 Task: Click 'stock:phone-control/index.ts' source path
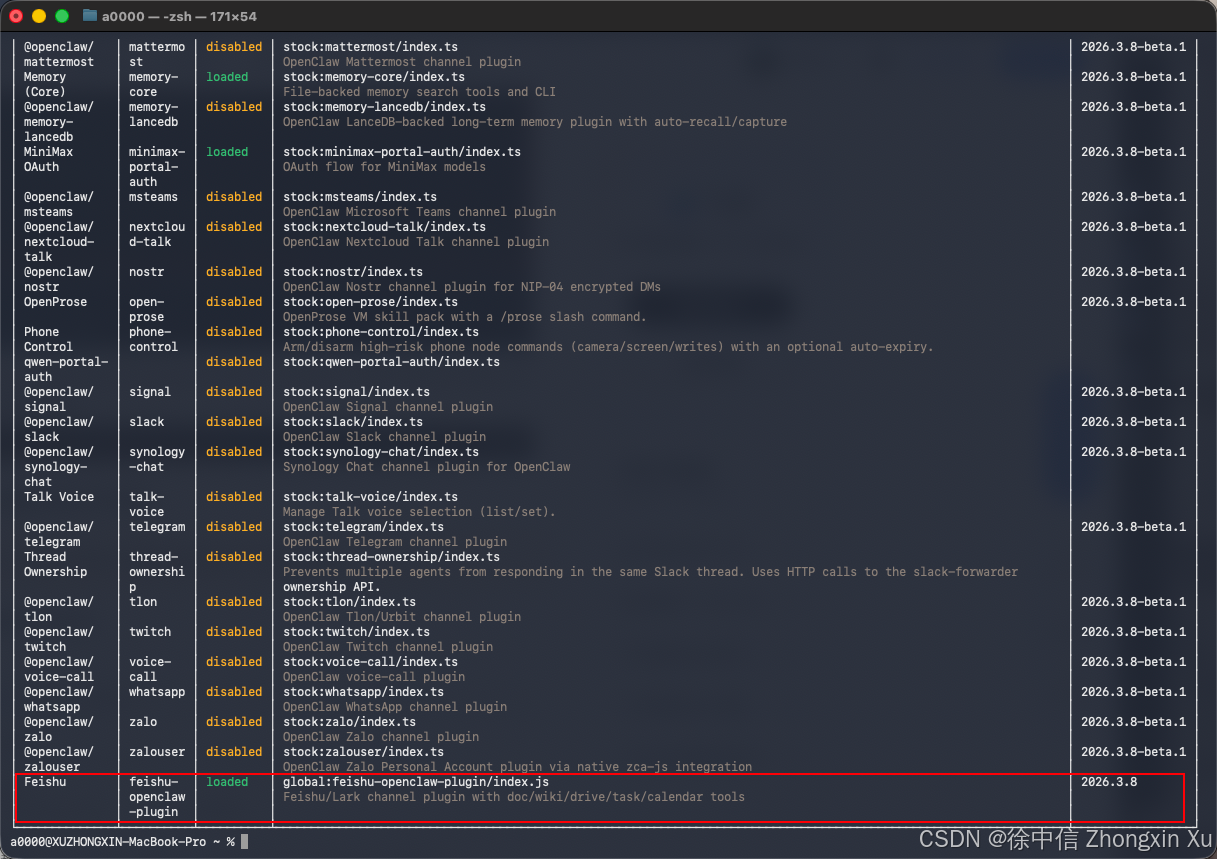[381, 332]
